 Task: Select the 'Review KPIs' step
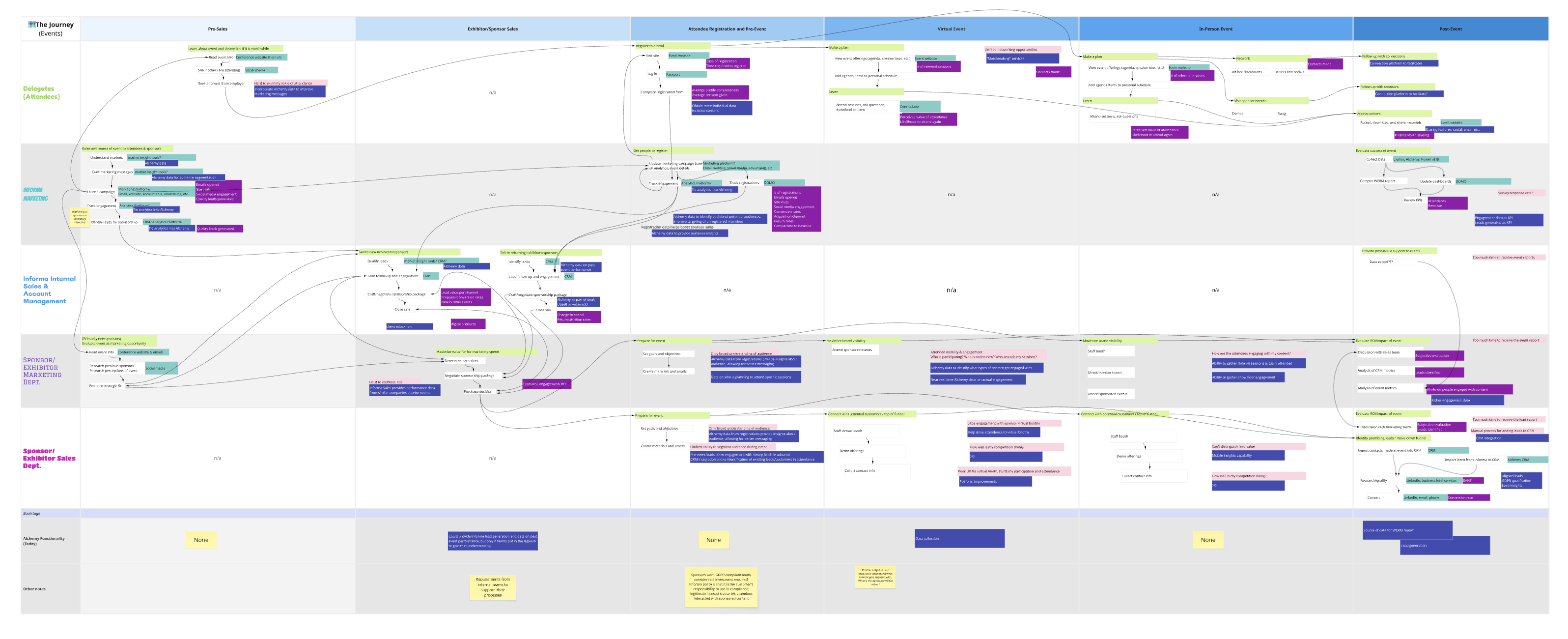(x=1413, y=200)
